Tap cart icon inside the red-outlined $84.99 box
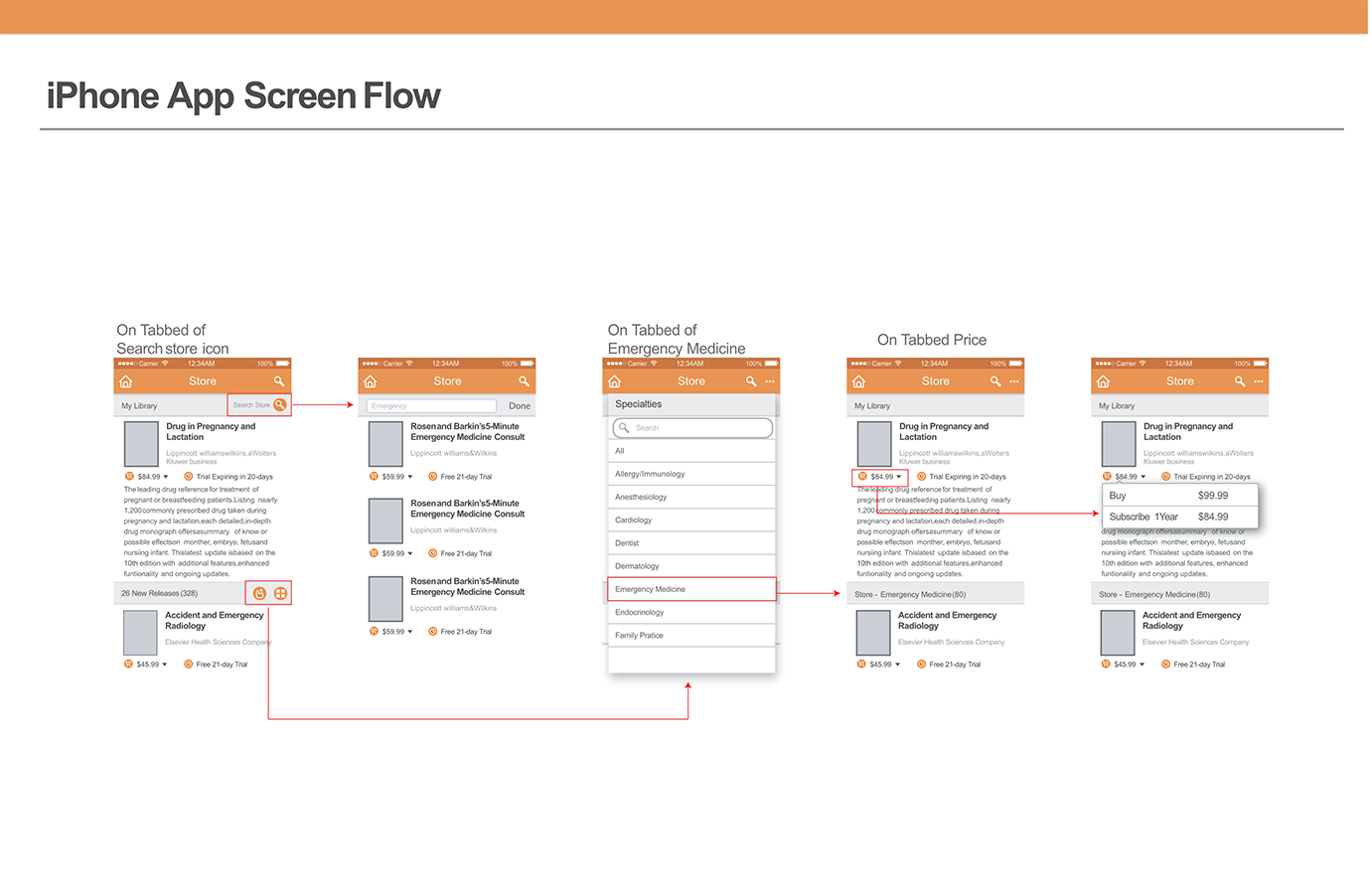Screen dimensions: 1372x894 tap(862, 477)
